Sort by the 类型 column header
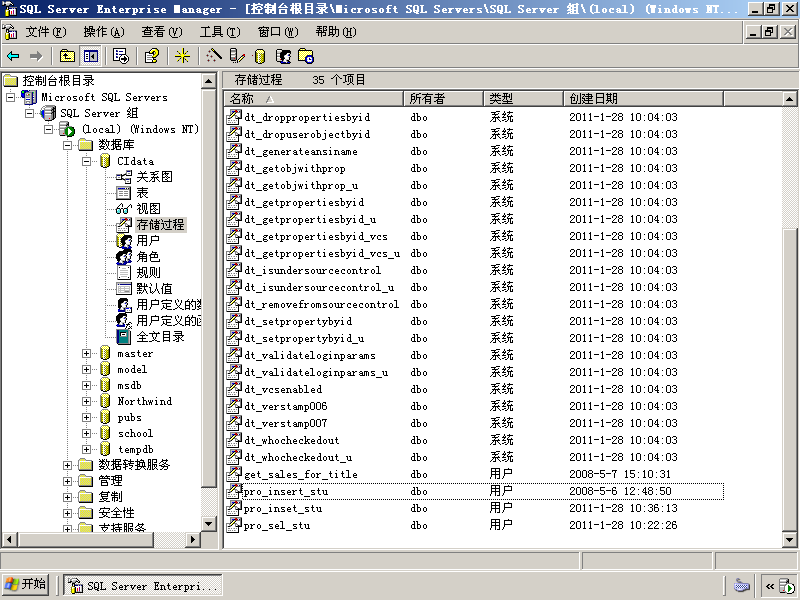The height and width of the screenshot is (600, 800). [x=523, y=98]
